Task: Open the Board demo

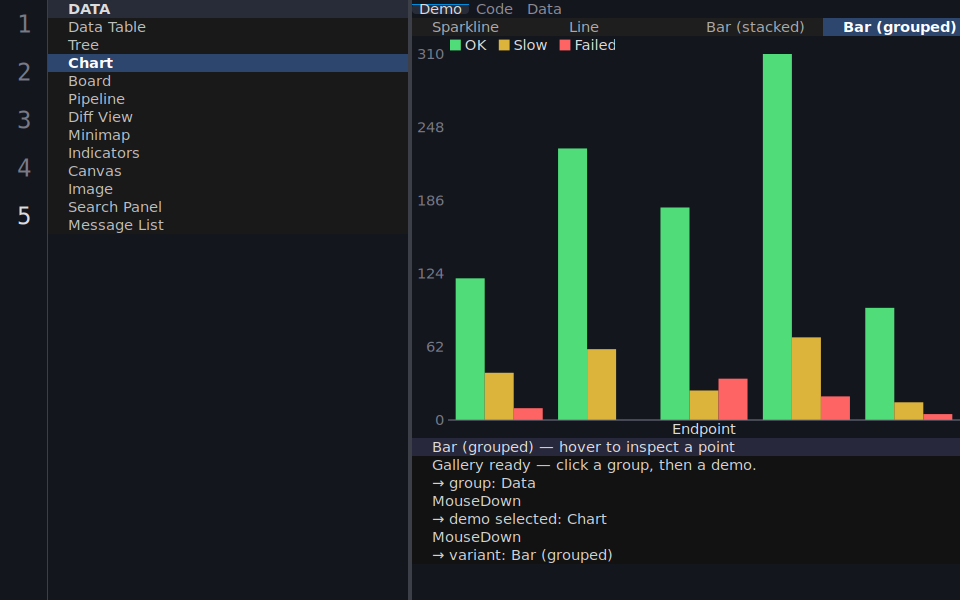Action: pyautogui.click(x=228, y=81)
